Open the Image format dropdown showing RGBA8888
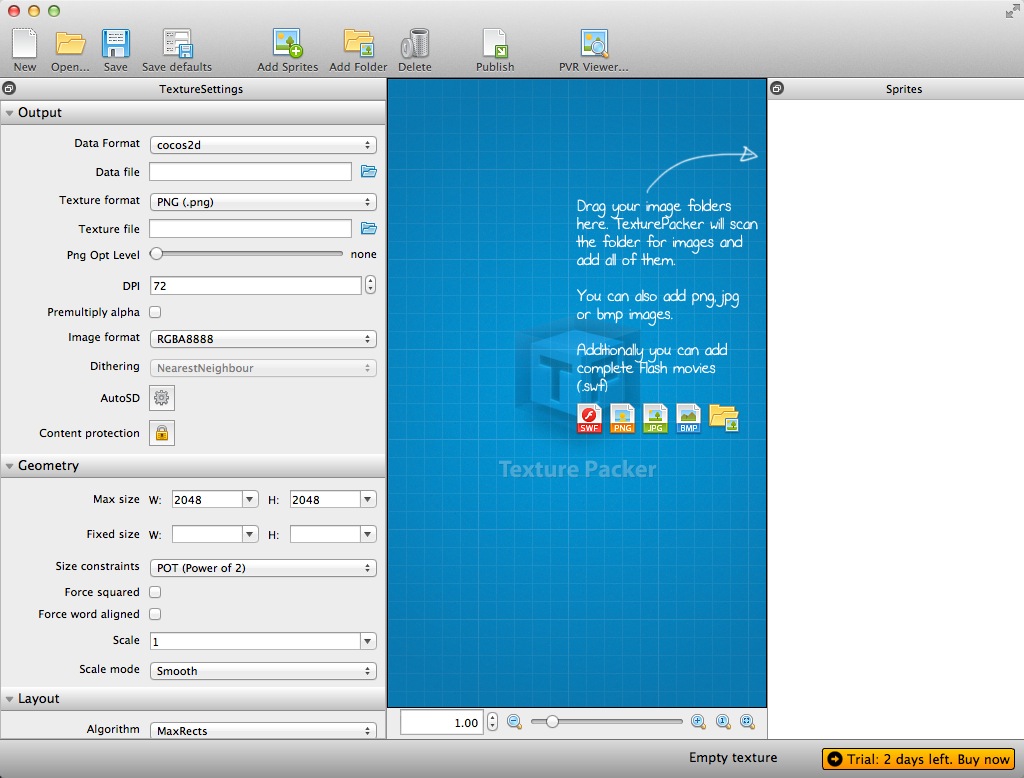This screenshot has height=778, width=1024. coord(262,339)
